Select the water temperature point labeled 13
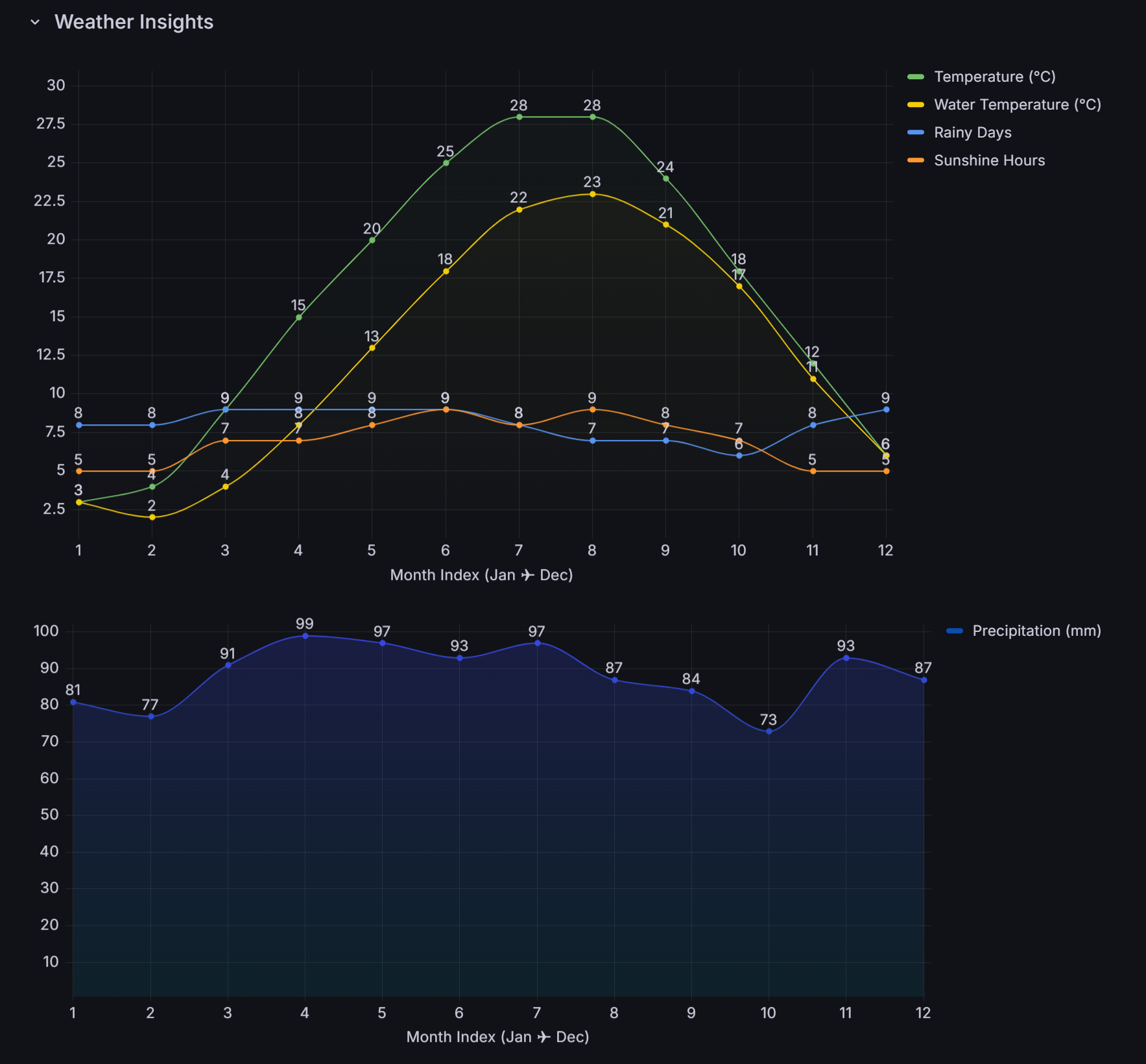 [372, 348]
